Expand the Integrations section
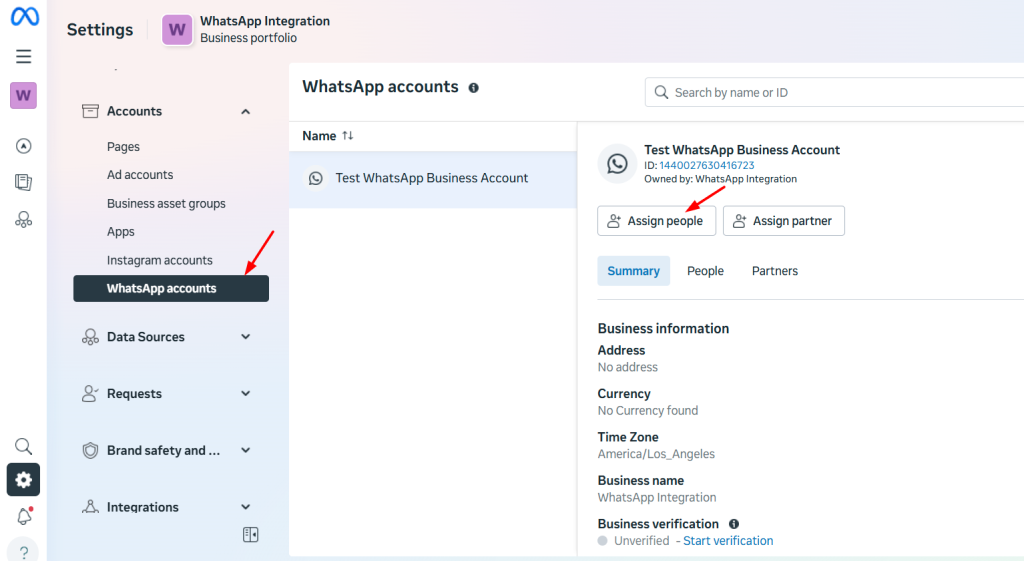The width and height of the screenshot is (1024, 561). (x=246, y=507)
